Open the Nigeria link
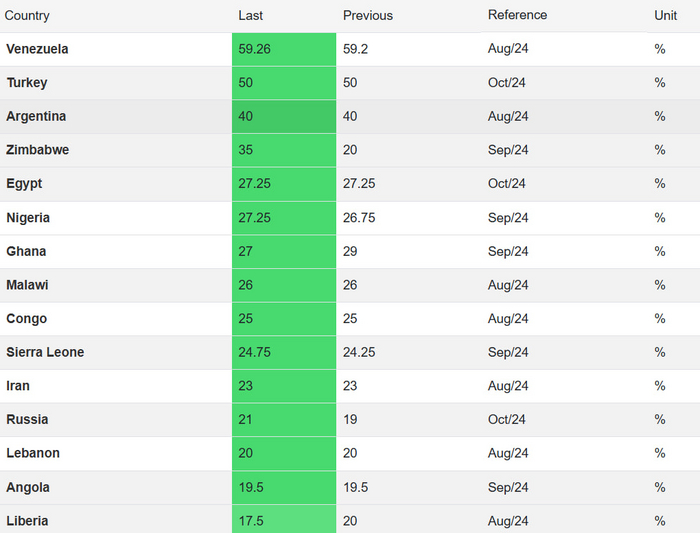The image size is (700, 533). 28,218
